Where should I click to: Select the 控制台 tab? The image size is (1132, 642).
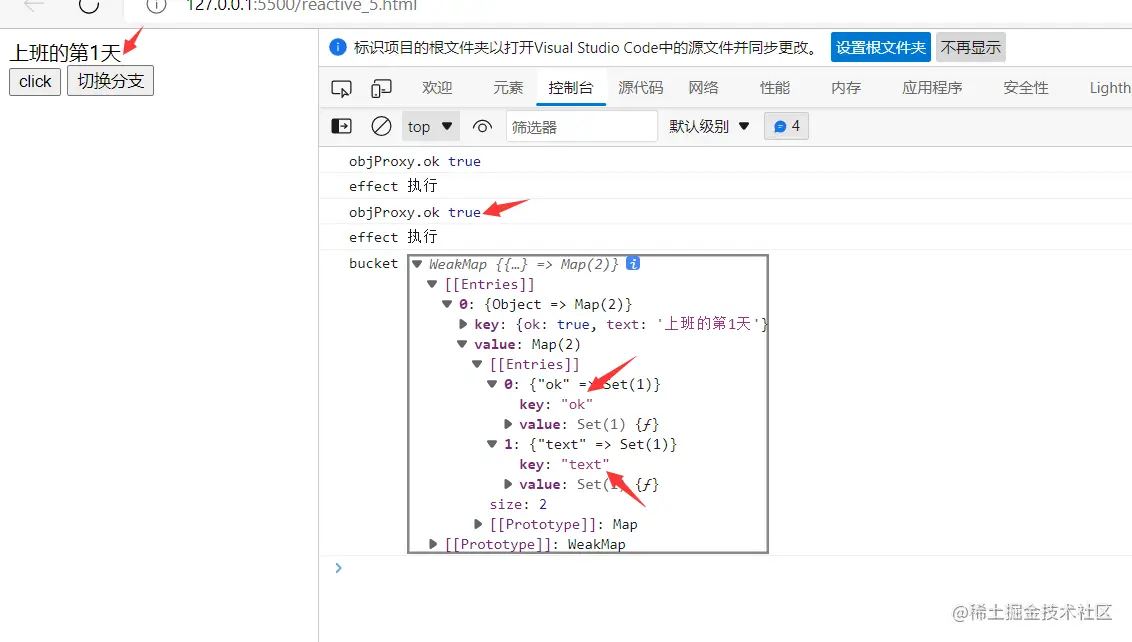click(570, 88)
